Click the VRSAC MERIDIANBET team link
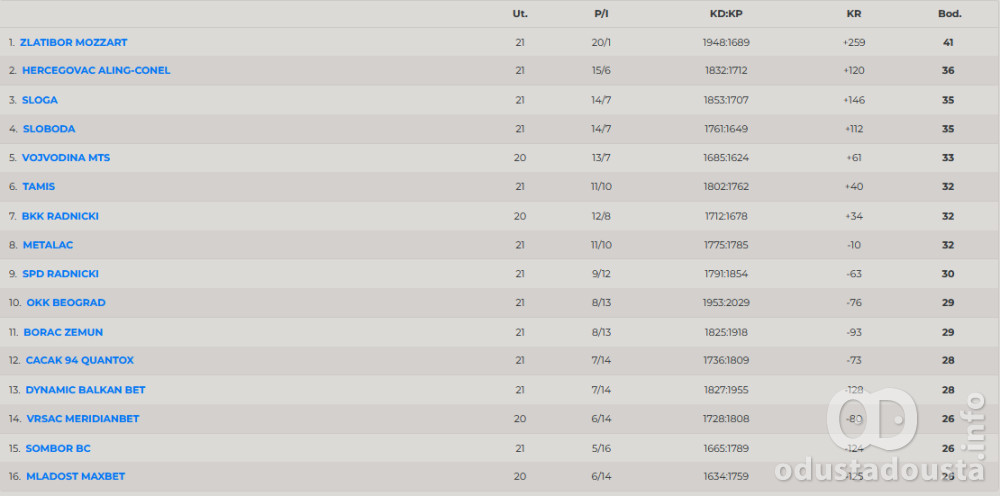1000x496 pixels. tap(83, 418)
